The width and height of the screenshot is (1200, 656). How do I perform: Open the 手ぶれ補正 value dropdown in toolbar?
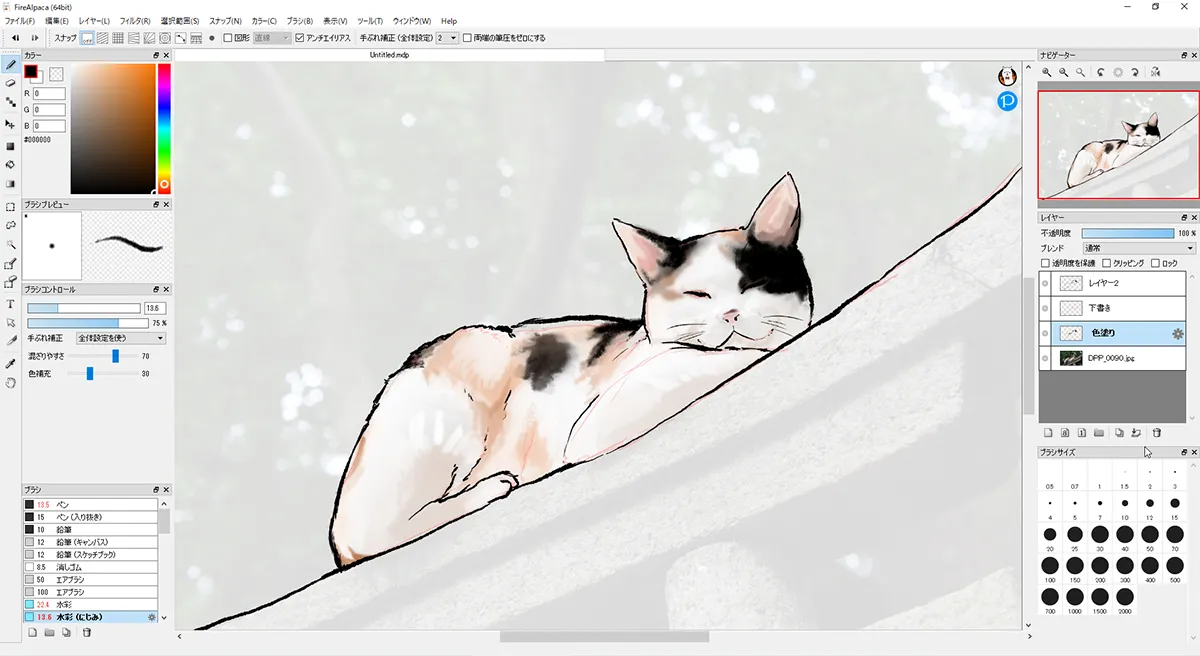click(447, 38)
